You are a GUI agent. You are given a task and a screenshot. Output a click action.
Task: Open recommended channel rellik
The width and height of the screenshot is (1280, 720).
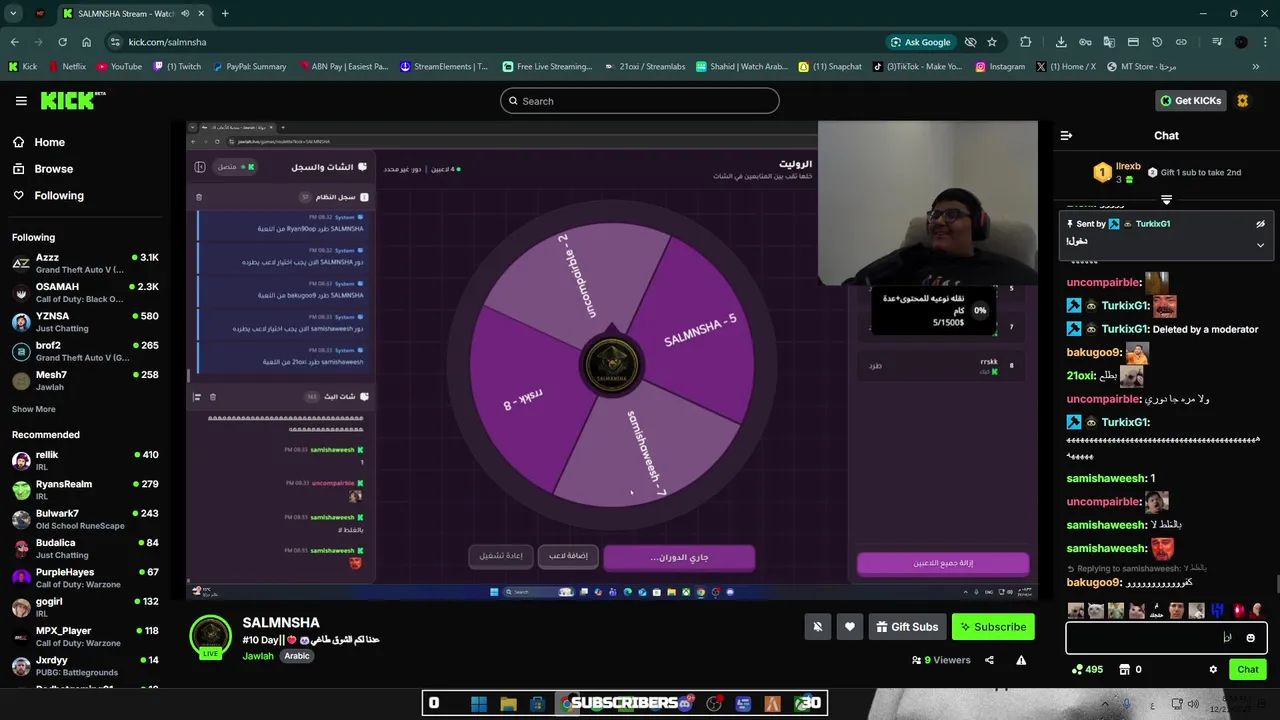(x=86, y=460)
